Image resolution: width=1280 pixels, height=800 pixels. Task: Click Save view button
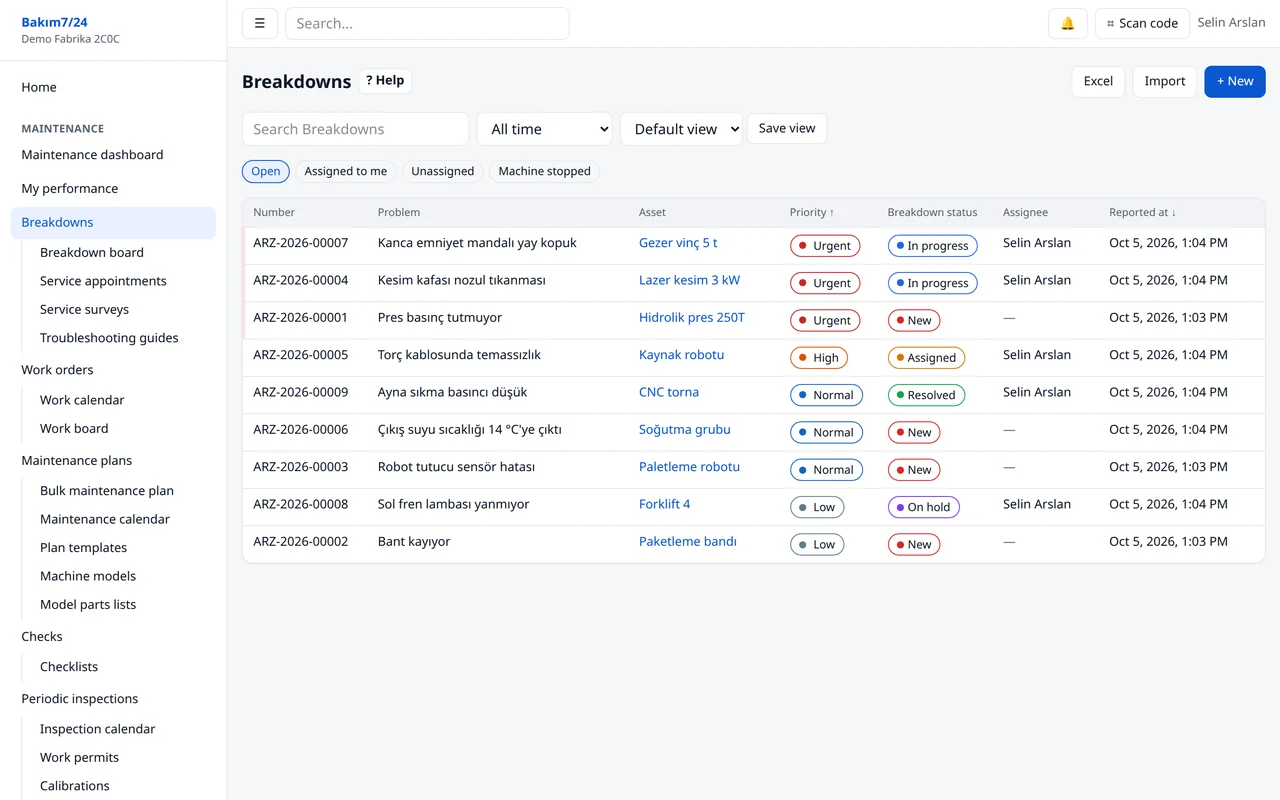tap(787, 128)
